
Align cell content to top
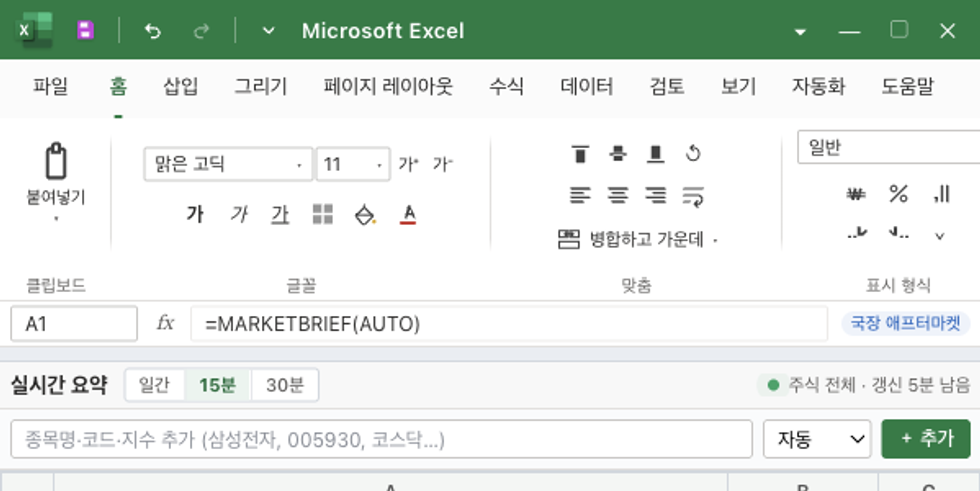tap(580, 154)
